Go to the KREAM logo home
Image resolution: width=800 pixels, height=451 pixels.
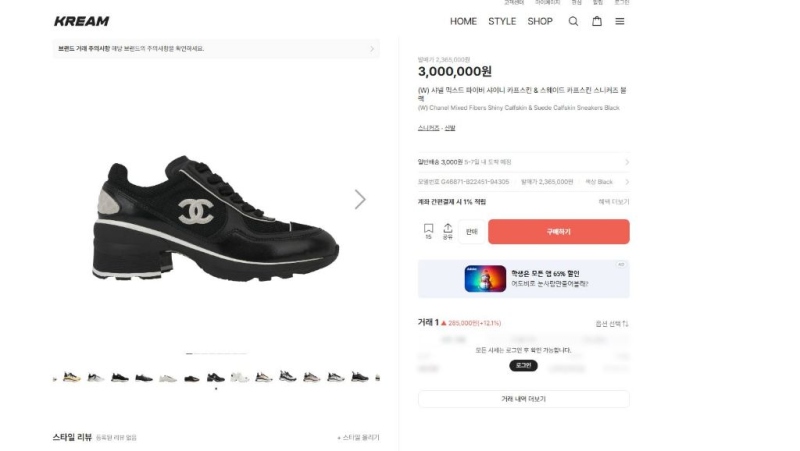(x=82, y=21)
